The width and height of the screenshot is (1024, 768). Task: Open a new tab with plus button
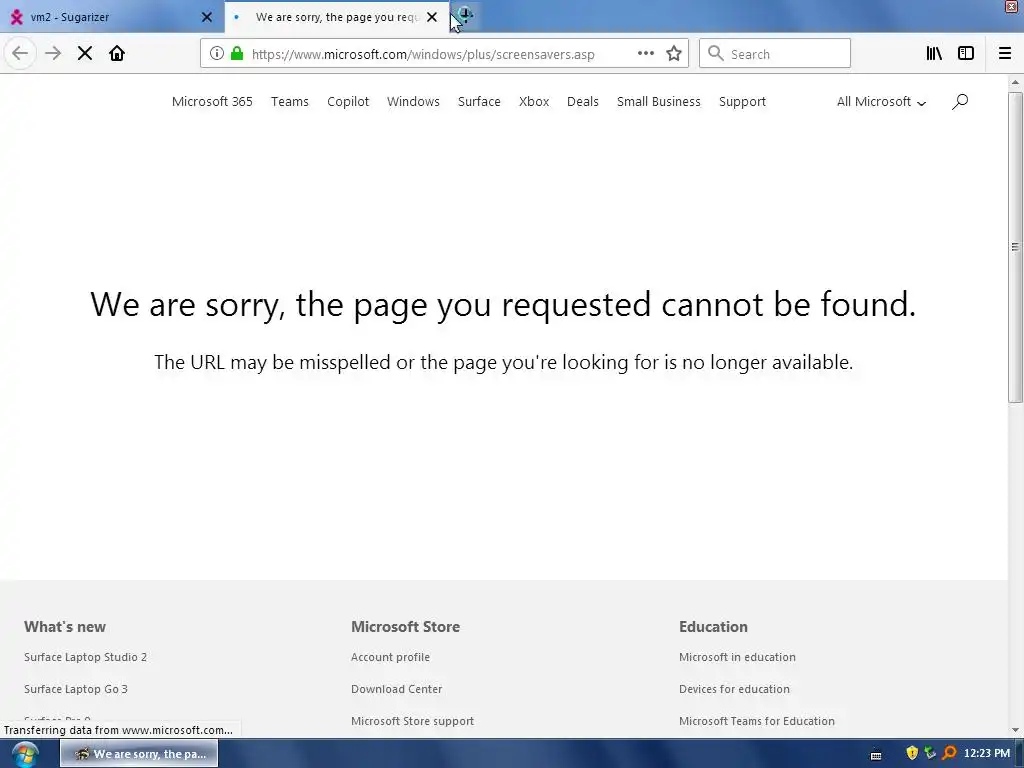[465, 16]
